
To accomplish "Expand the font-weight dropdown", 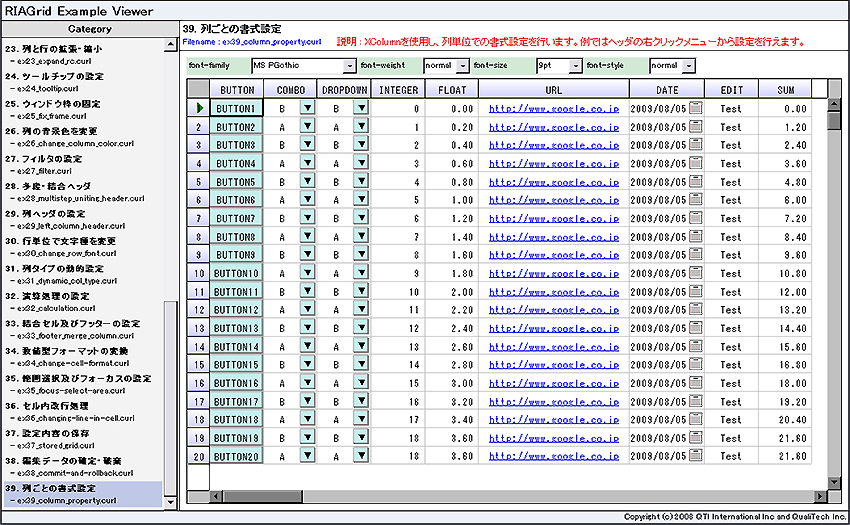I will click(462, 66).
